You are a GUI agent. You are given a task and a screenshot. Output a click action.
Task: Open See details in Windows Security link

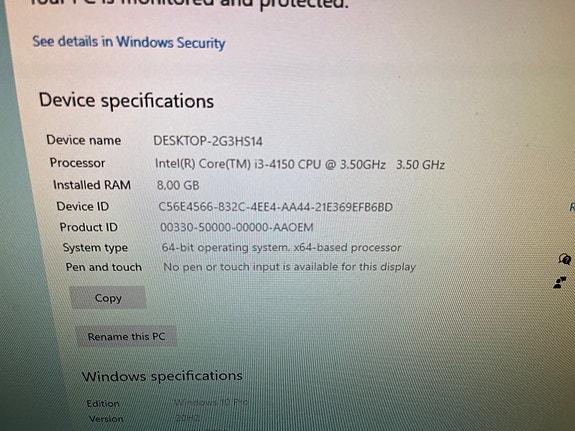(x=129, y=42)
